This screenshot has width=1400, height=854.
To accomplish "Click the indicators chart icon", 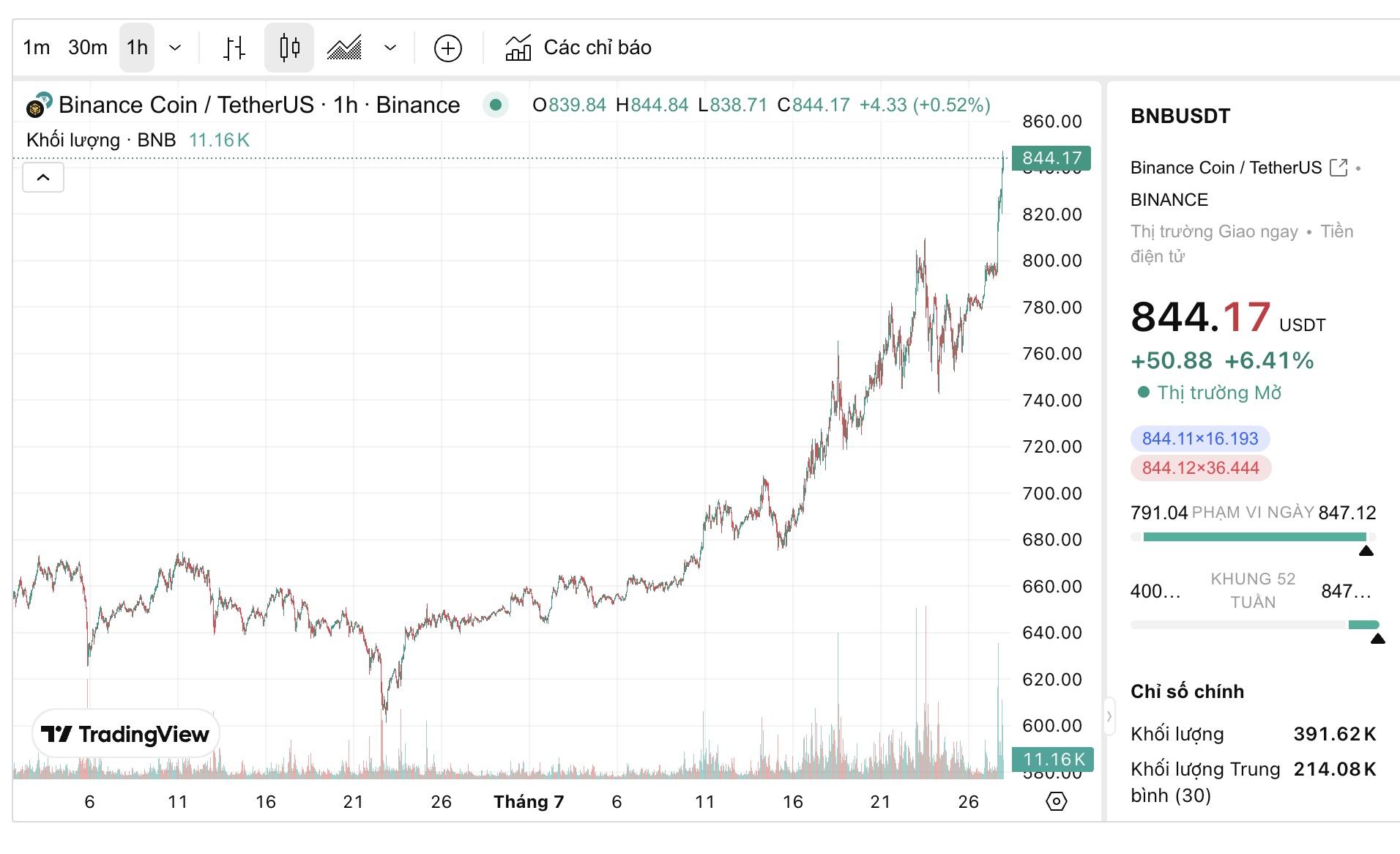I will coord(518,48).
